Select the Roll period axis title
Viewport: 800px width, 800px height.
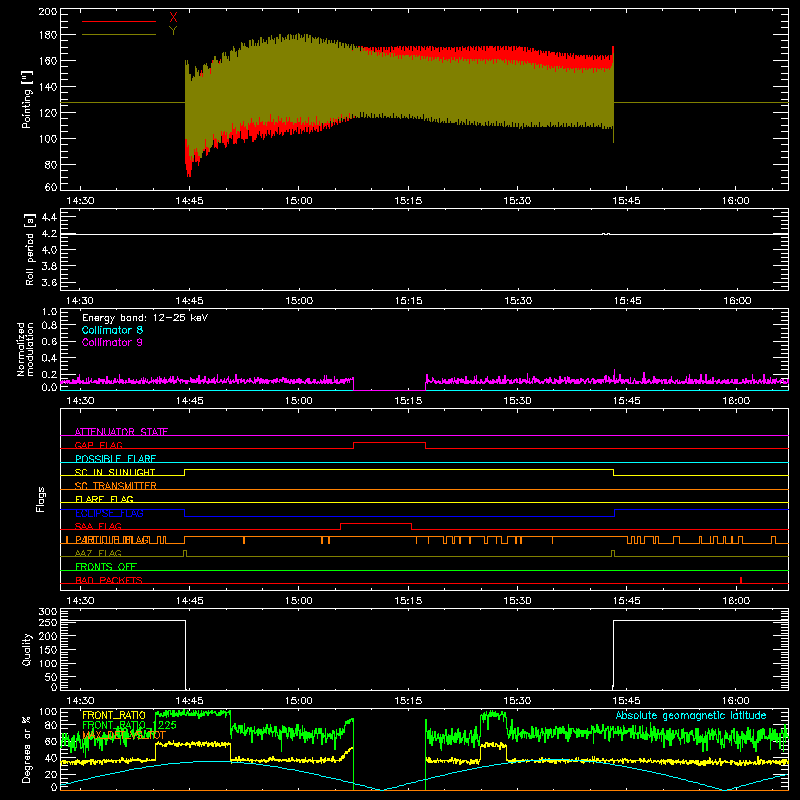pyautogui.click(x=30, y=249)
